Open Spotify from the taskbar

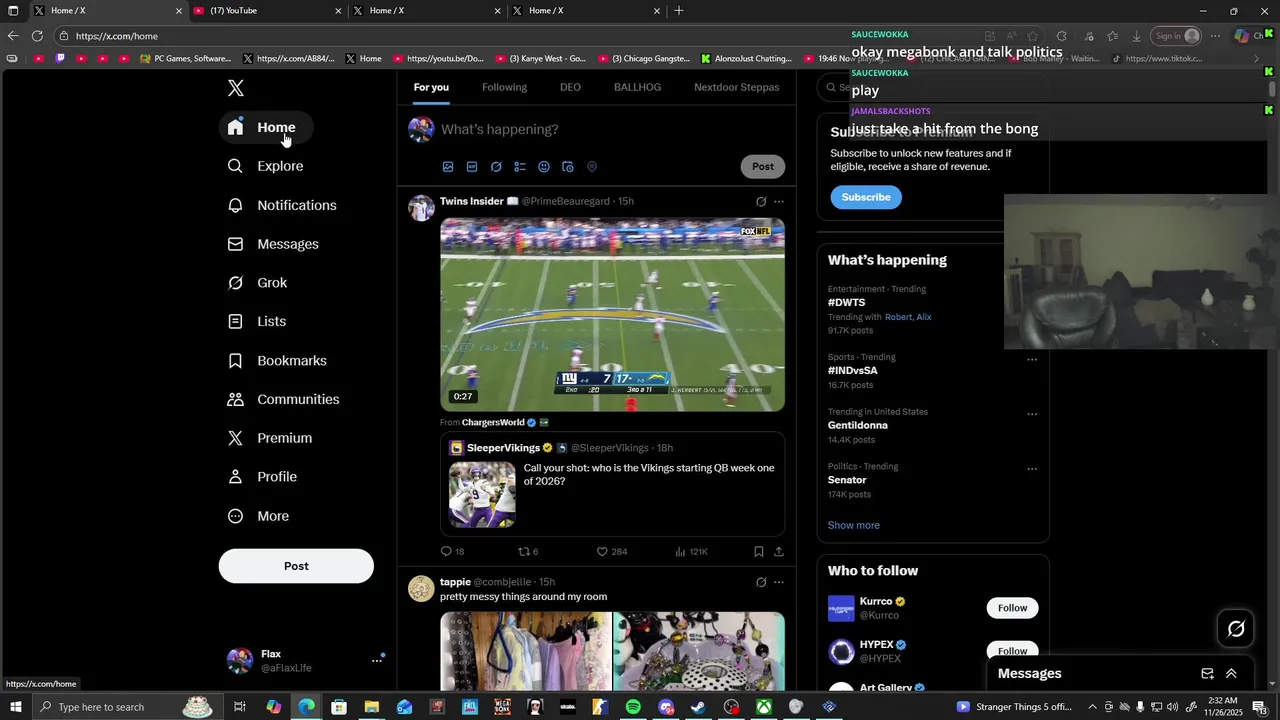click(x=633, y=707)
